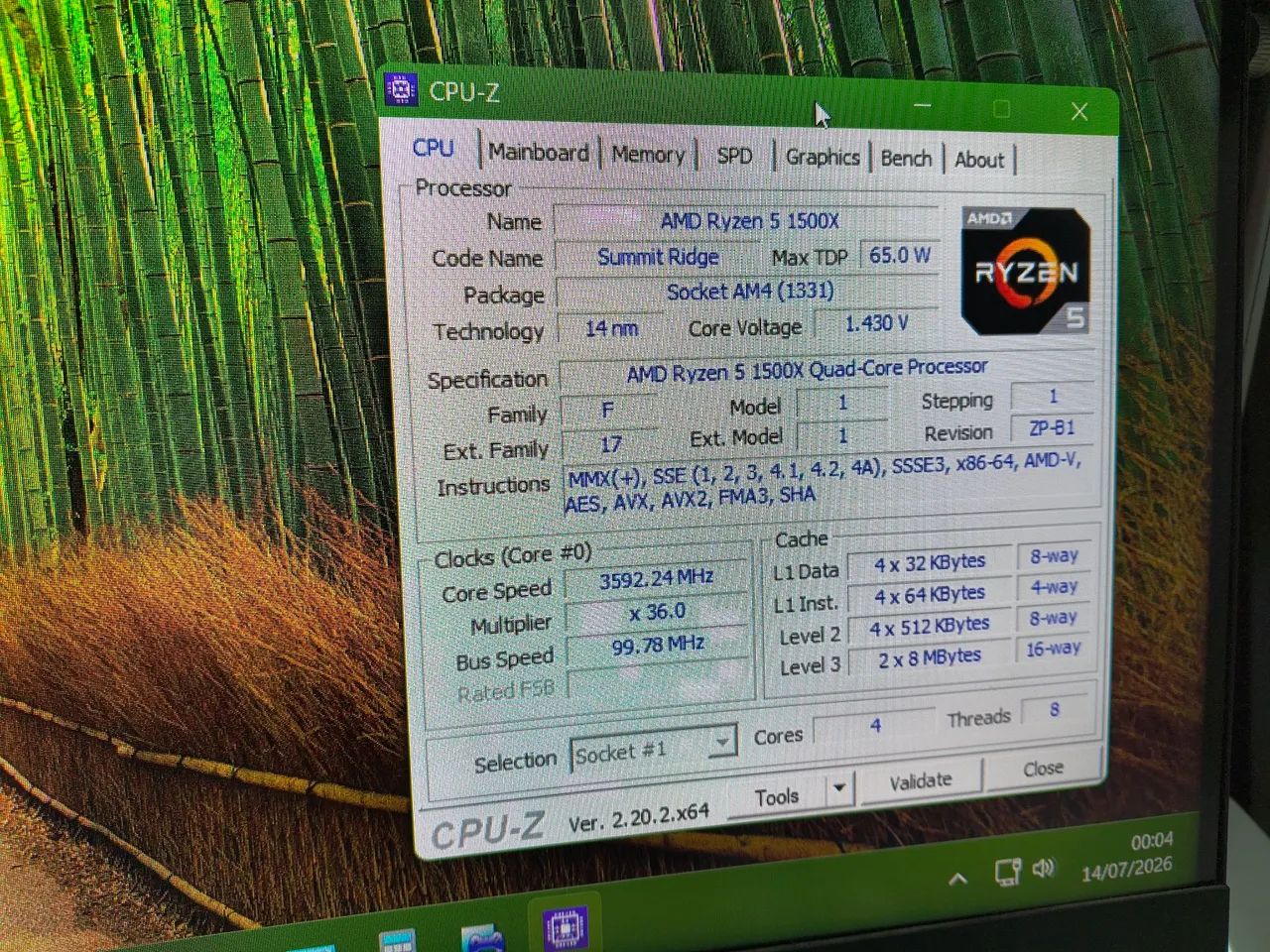Image resolution: width=1270 pixels, height=952 pixels.
Task: Click the Validate button
Action: [x=921, y=780]
